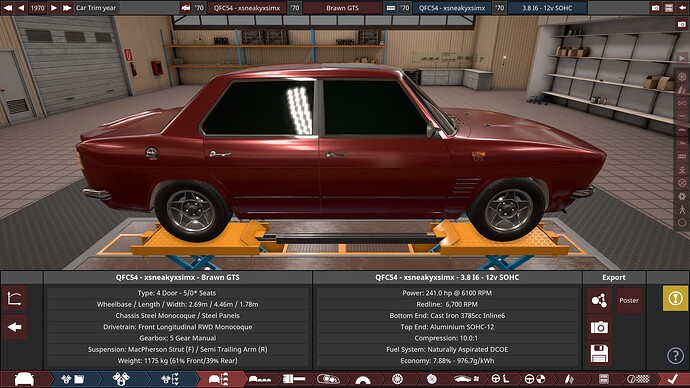Open the QFC54 - xsneakyxsimx car model dropdown
The width and height of the screenshot is (690, 388).
coord(246,7)
